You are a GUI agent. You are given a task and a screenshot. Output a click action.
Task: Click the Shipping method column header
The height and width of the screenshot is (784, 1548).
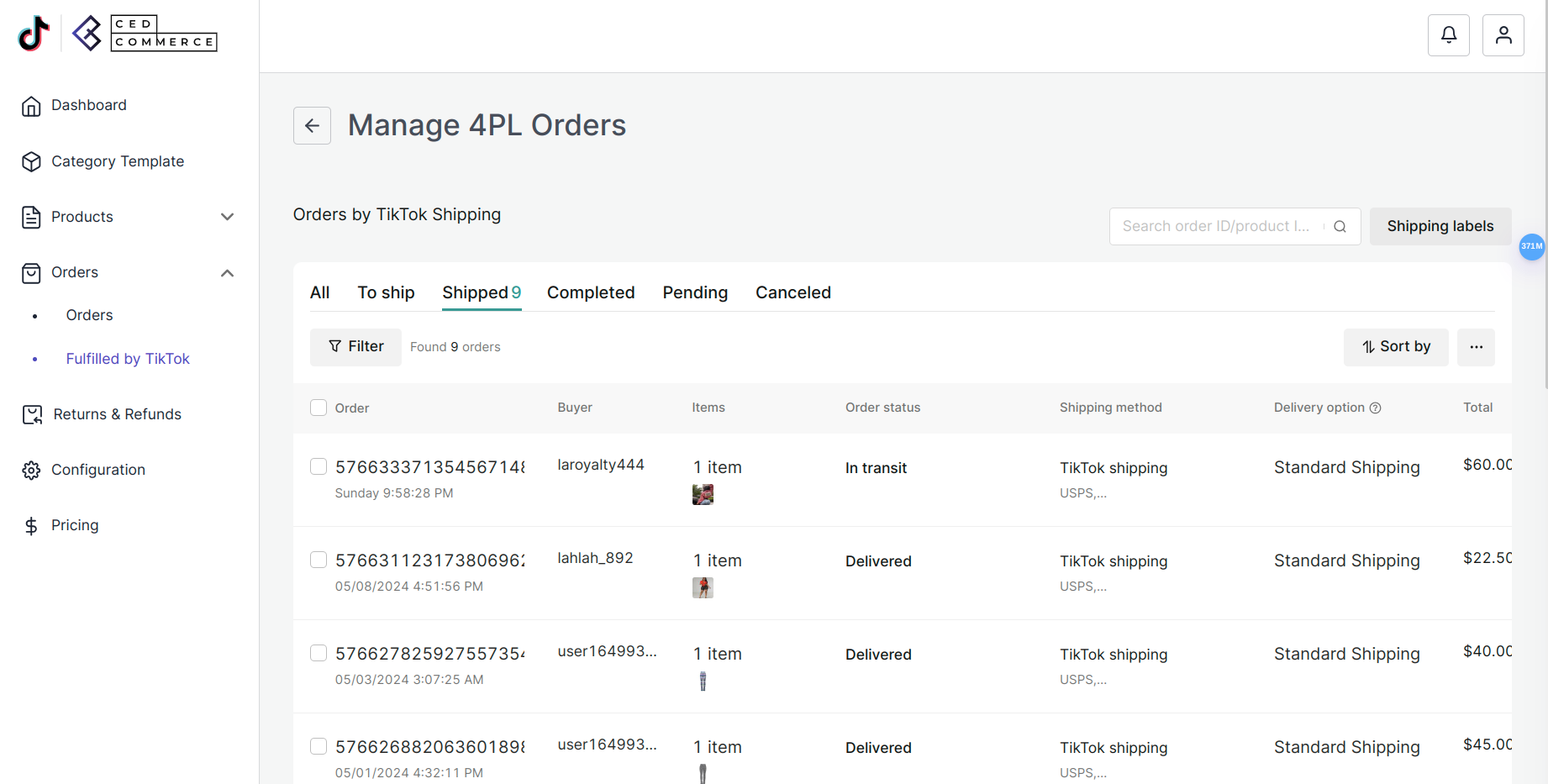1110,408
